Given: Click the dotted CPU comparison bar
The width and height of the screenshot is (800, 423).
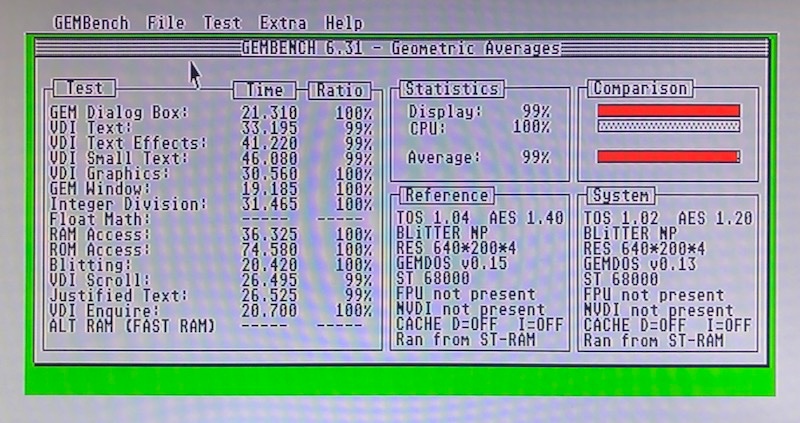Looking at the screenshot, I should [669, 126].
